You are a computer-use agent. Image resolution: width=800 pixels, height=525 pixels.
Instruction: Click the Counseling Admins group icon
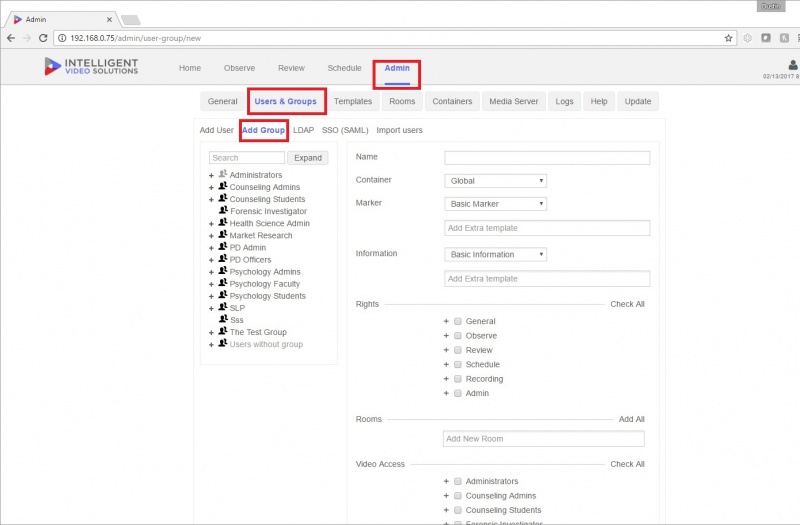[x=223, y=186]
